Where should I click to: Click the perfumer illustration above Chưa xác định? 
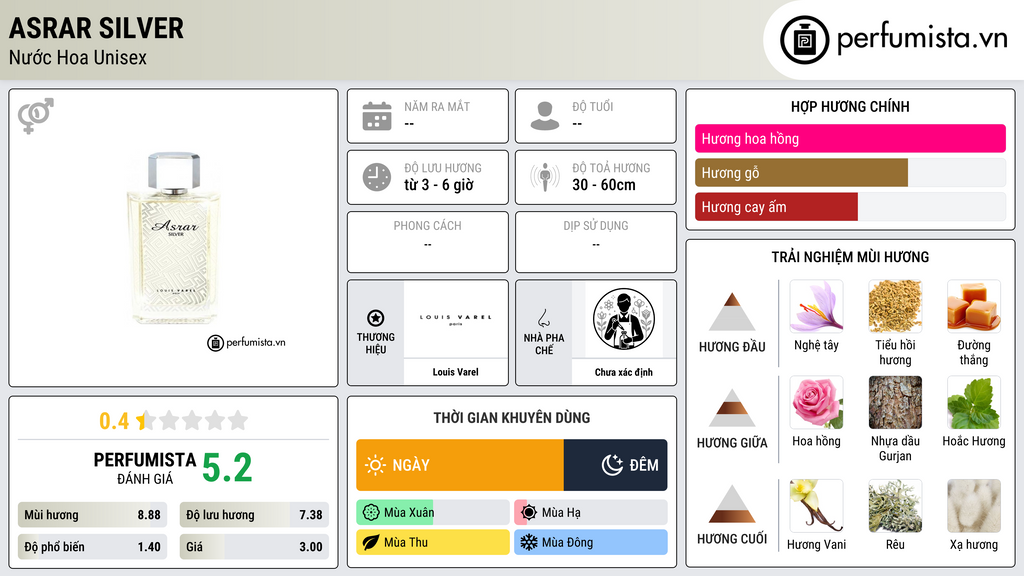(624, 319)
